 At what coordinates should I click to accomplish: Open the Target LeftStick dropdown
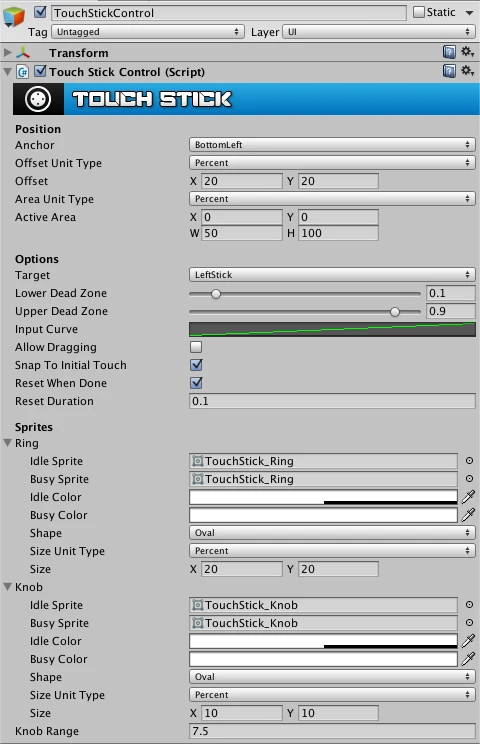tap(332, 275)
